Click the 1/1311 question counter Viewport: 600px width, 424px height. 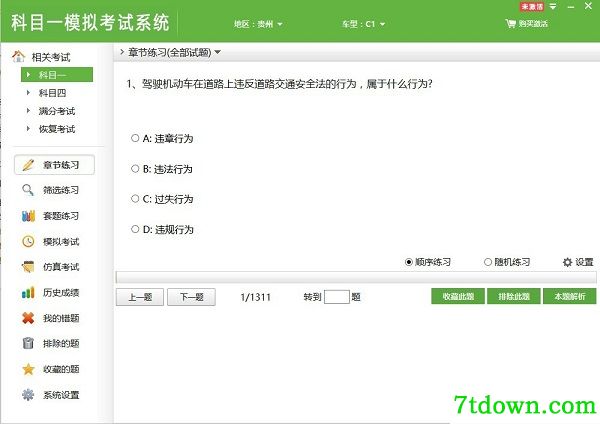(256, 297)
